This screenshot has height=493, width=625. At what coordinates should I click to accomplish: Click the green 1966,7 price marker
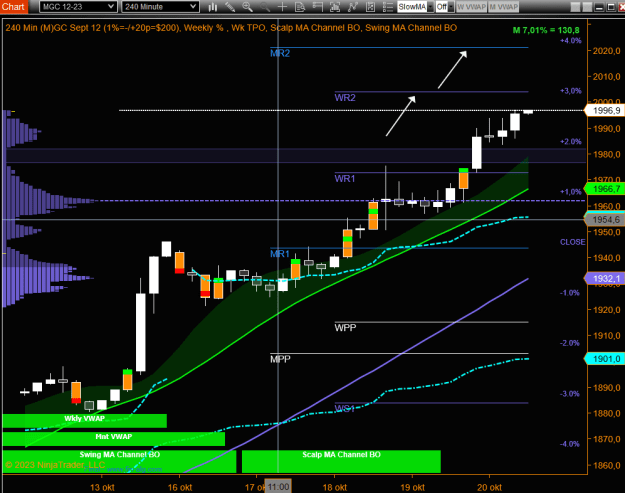click(x=605, y=189)
